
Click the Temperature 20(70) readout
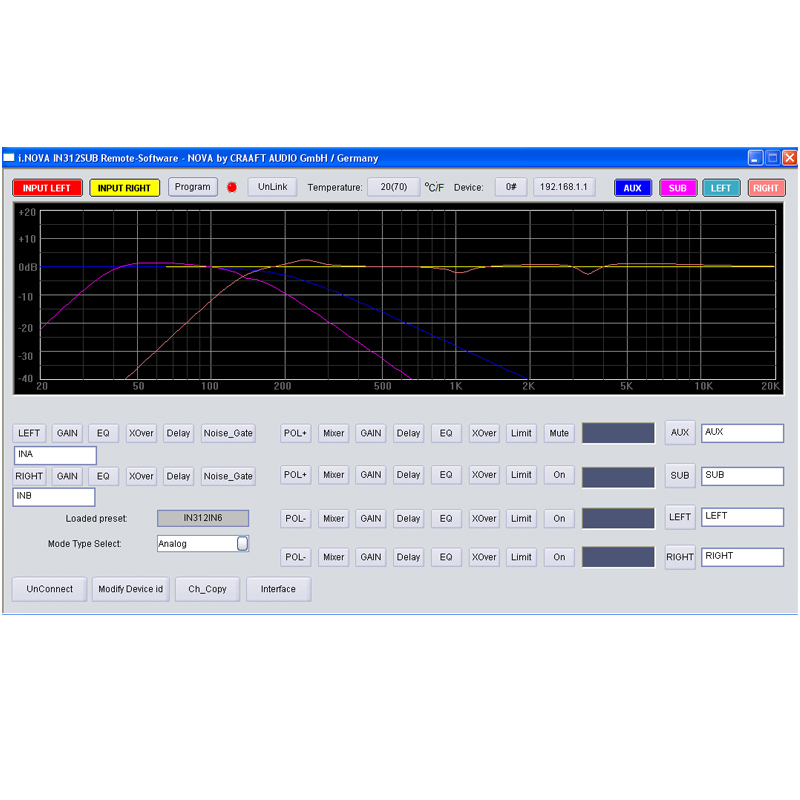tap(393, 187)
